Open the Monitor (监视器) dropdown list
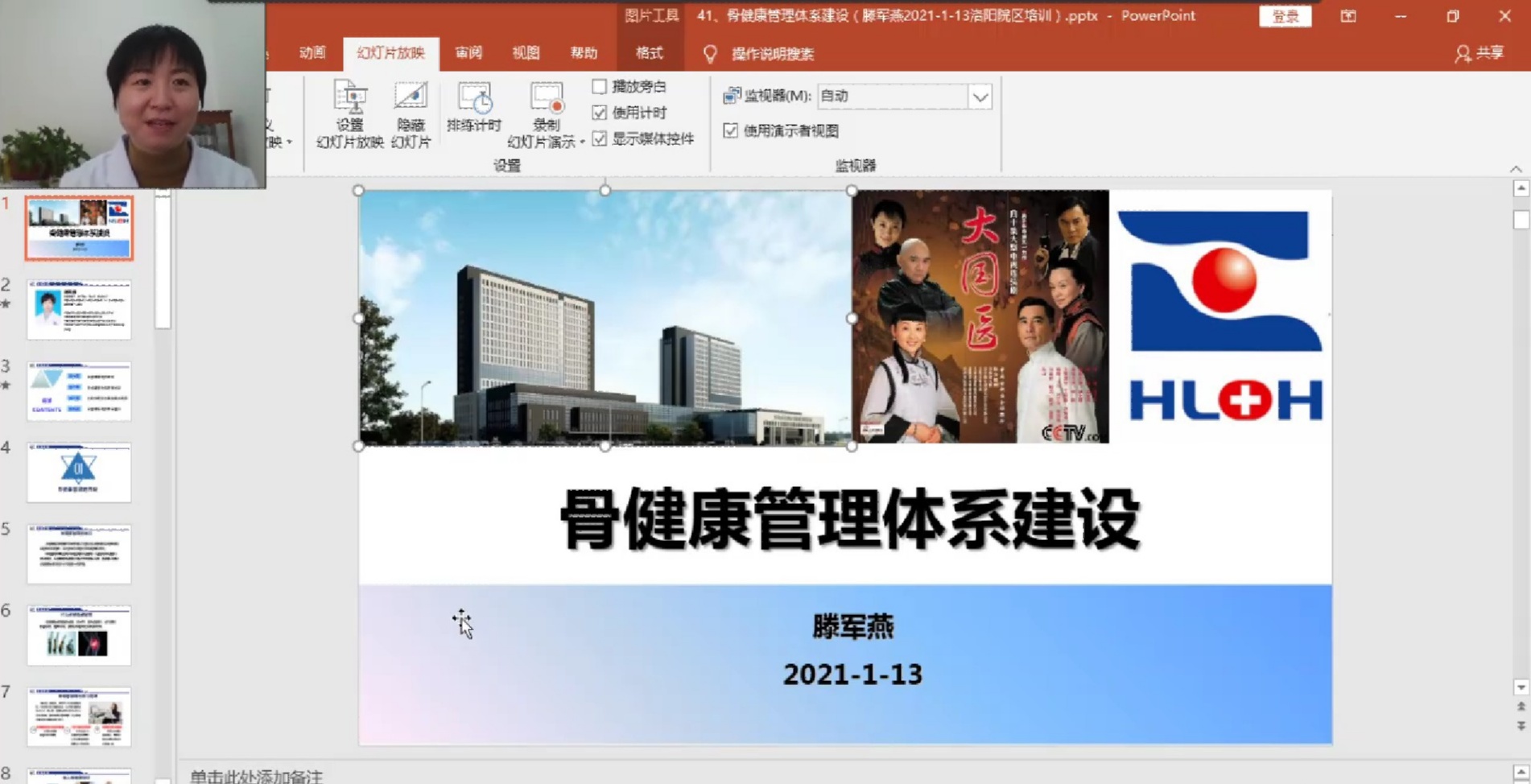Image resolution: width=1531 pixels, height=784 pixels. (980, 97)
